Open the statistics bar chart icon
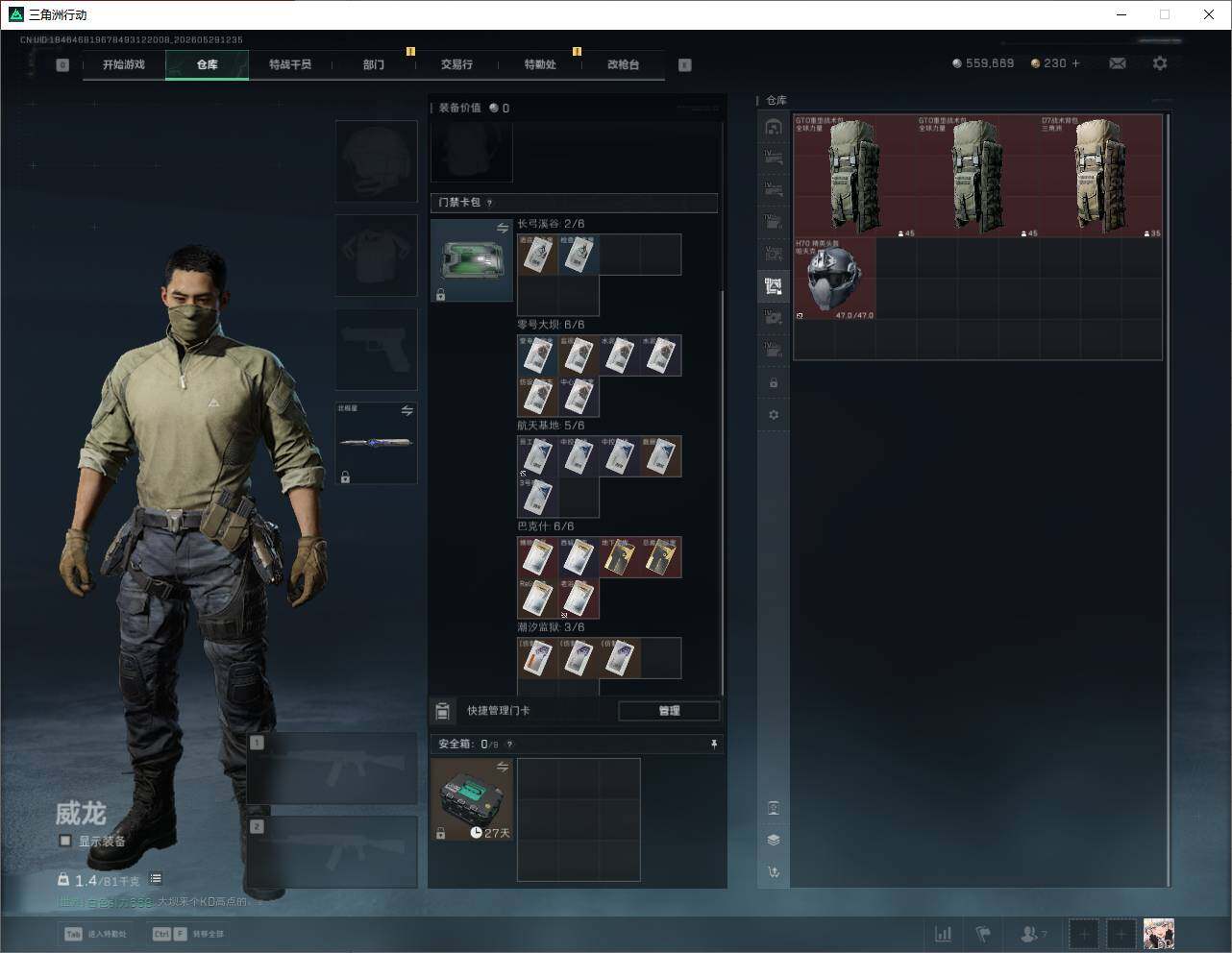 944,934
